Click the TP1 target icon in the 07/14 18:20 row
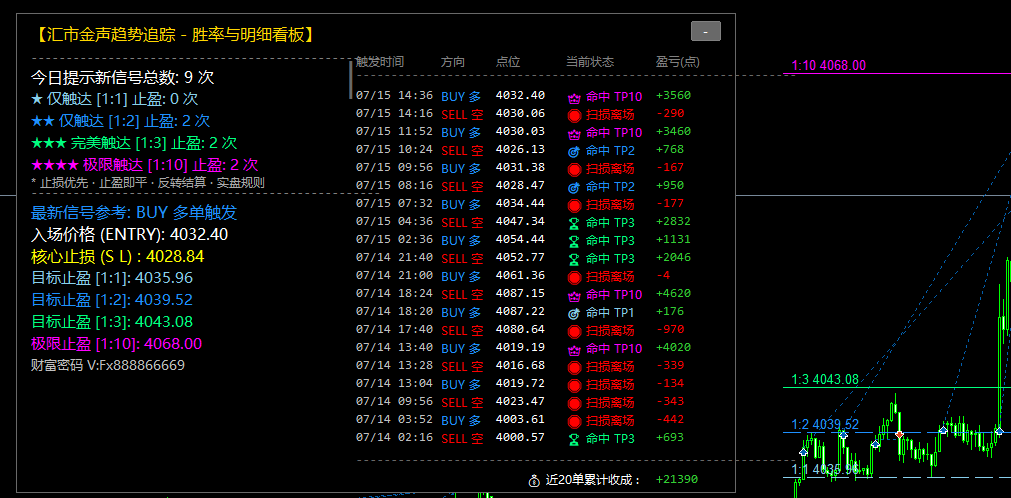The height and width of the screenshot is (498, 1011). click(574, 314)
